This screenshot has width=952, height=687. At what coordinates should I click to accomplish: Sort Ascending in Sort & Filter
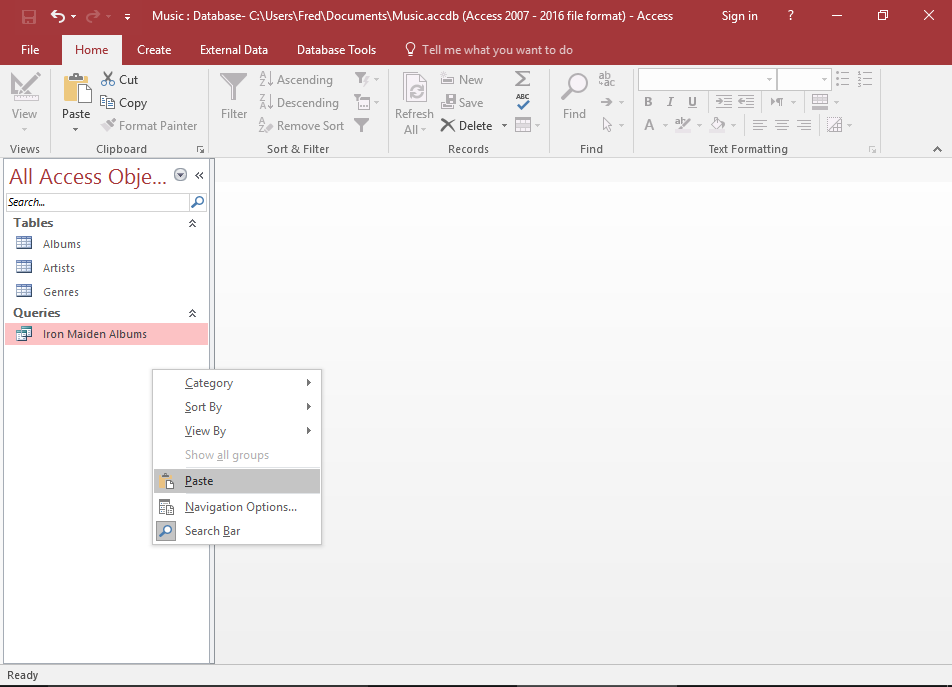pos(296,80)
